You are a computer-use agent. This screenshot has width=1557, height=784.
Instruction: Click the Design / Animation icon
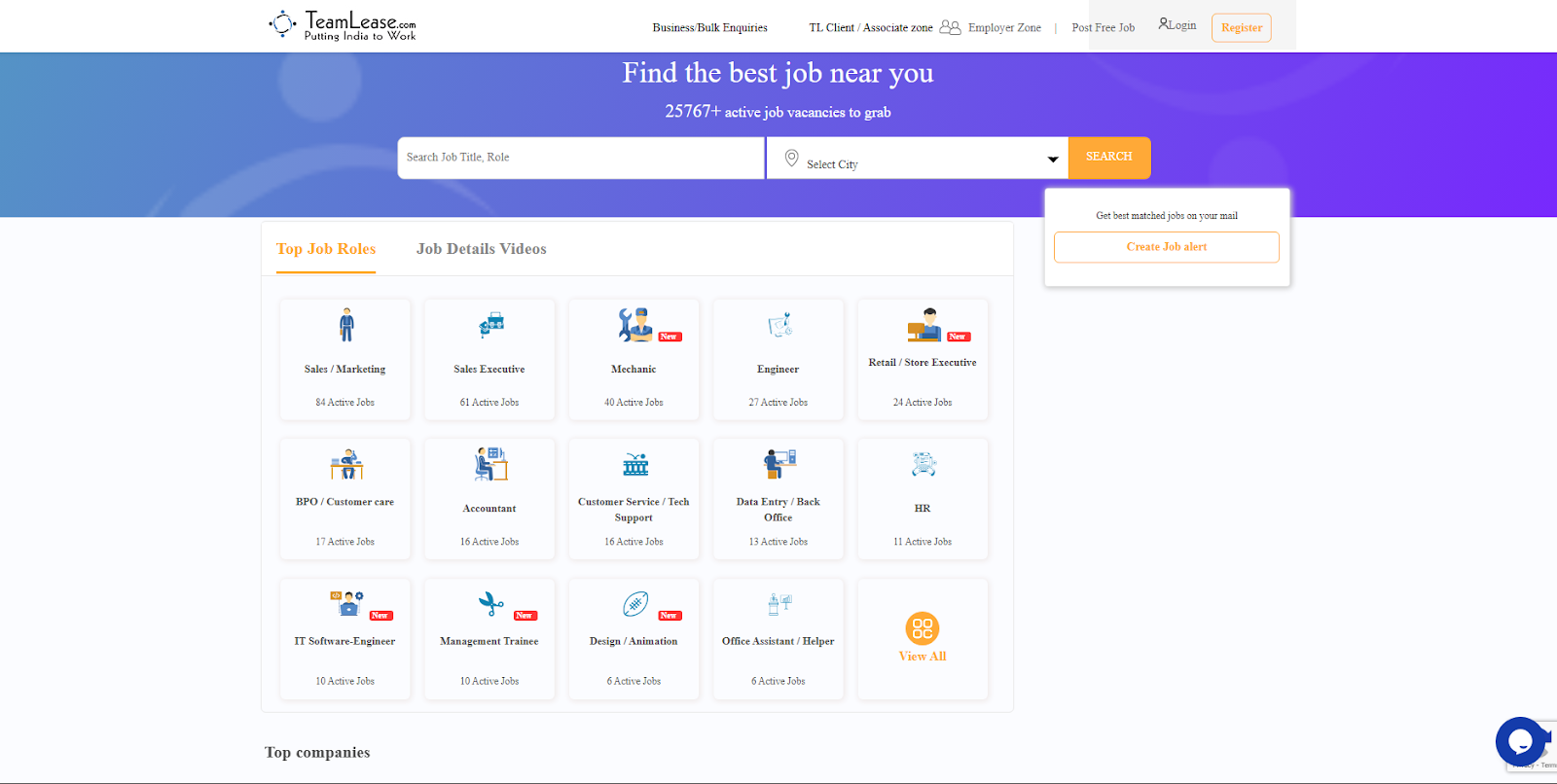635,604
